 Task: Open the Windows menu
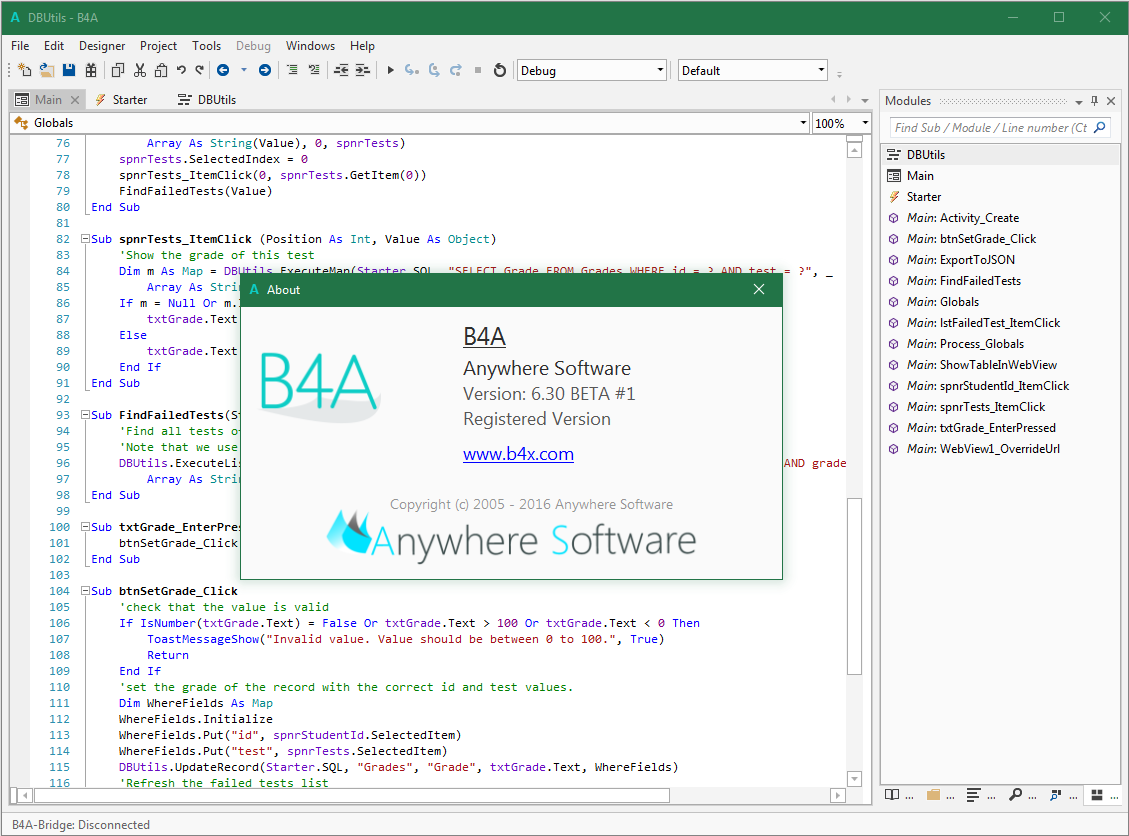pos(310,45)
